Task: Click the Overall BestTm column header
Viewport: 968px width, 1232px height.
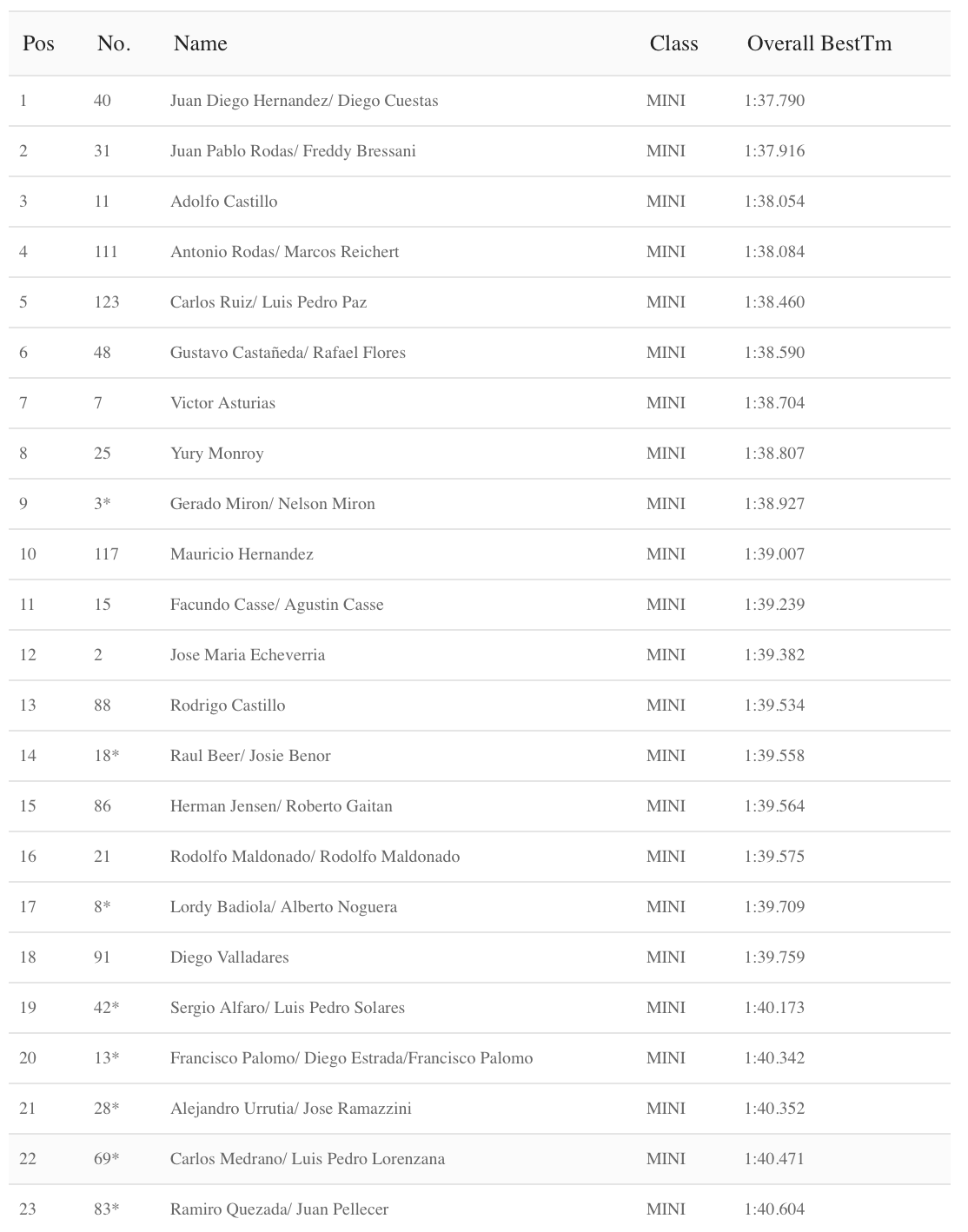Action: (819, 43)
